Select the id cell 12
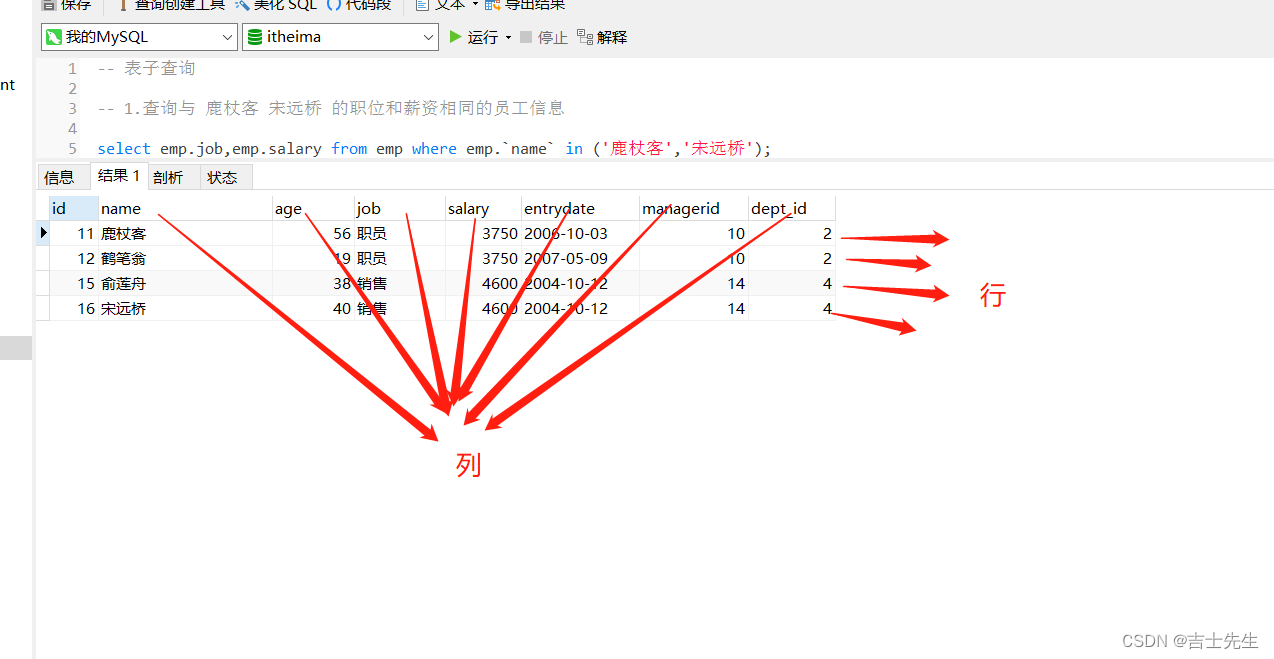1274x659 pixels. tap(74, 258)
